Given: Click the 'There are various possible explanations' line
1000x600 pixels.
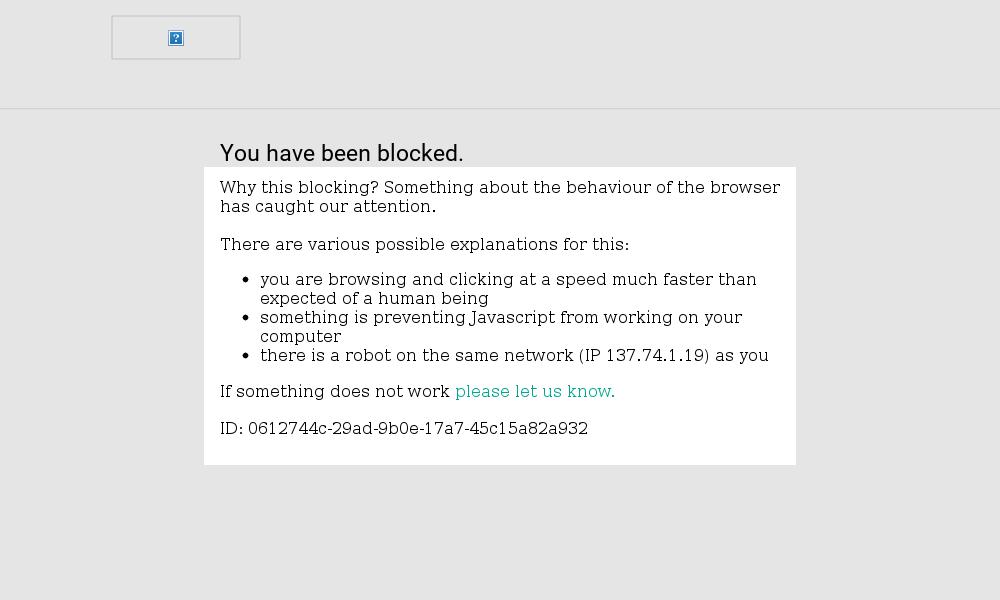Looking at the screenshot, I should pyautogui.click(x=425, y=244).
